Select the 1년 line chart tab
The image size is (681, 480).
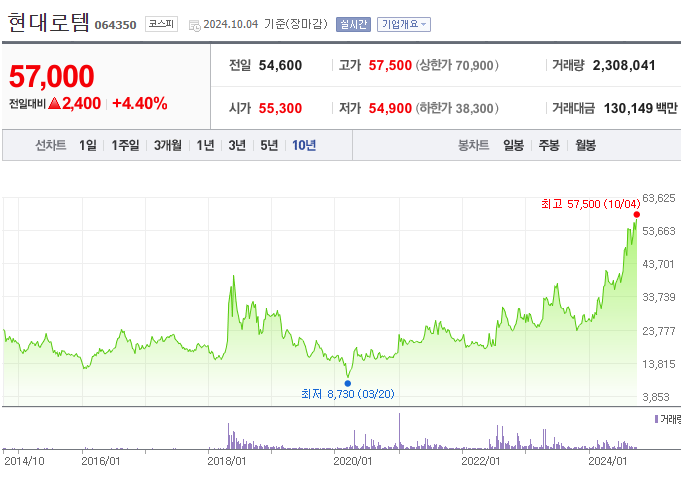[x=205, y=145]
